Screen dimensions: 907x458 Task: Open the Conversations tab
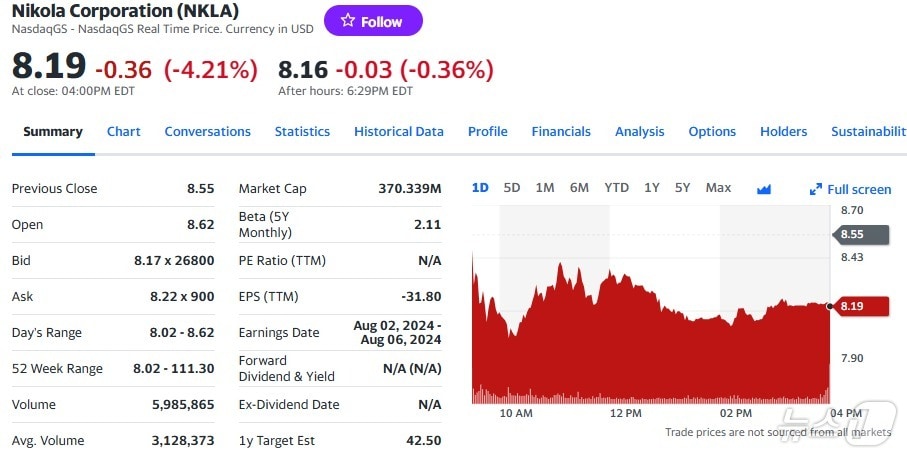pyautogui.click(x=207, y=131)
